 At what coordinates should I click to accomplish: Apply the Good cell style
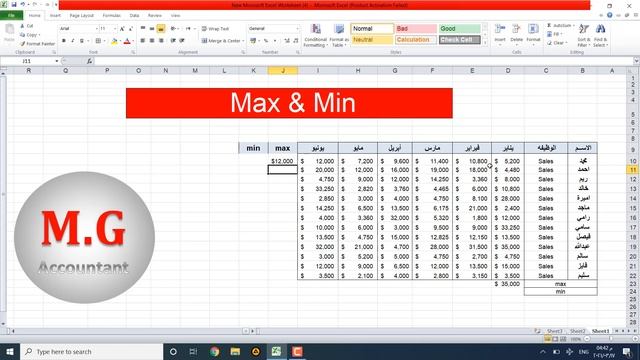click(x=460, y=29)
